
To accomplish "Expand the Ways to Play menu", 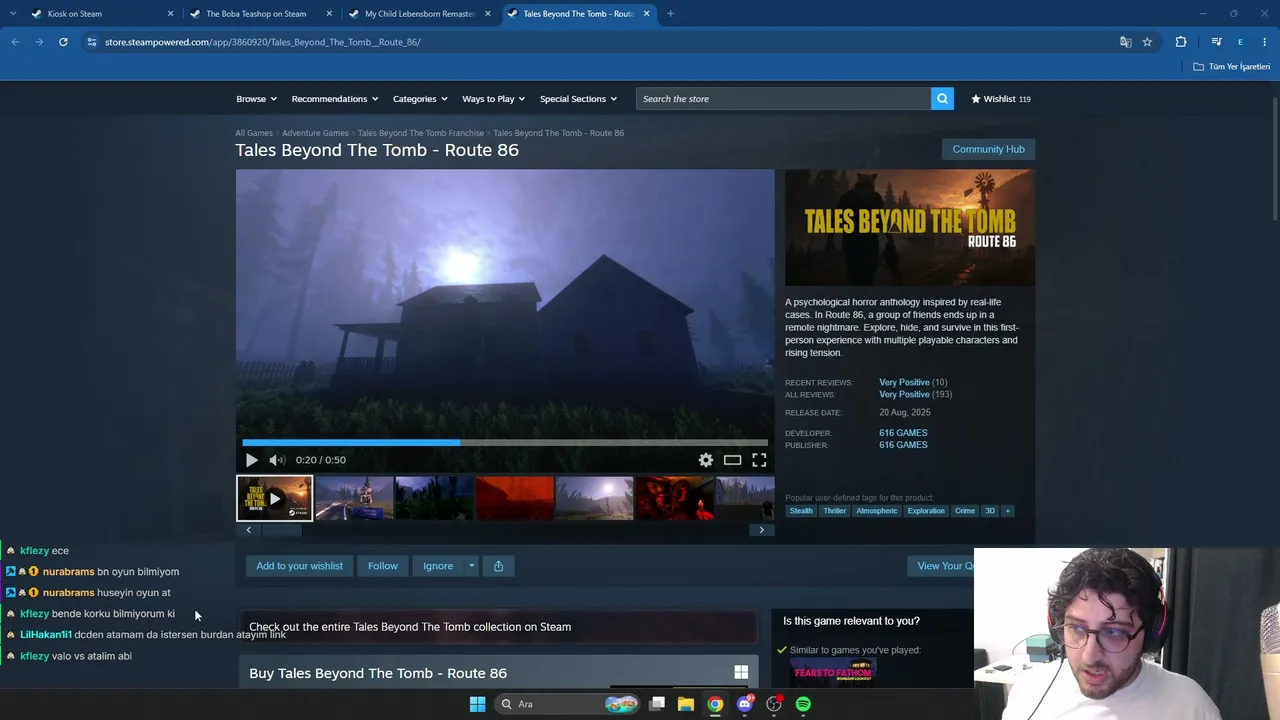I will pos(494,99).
